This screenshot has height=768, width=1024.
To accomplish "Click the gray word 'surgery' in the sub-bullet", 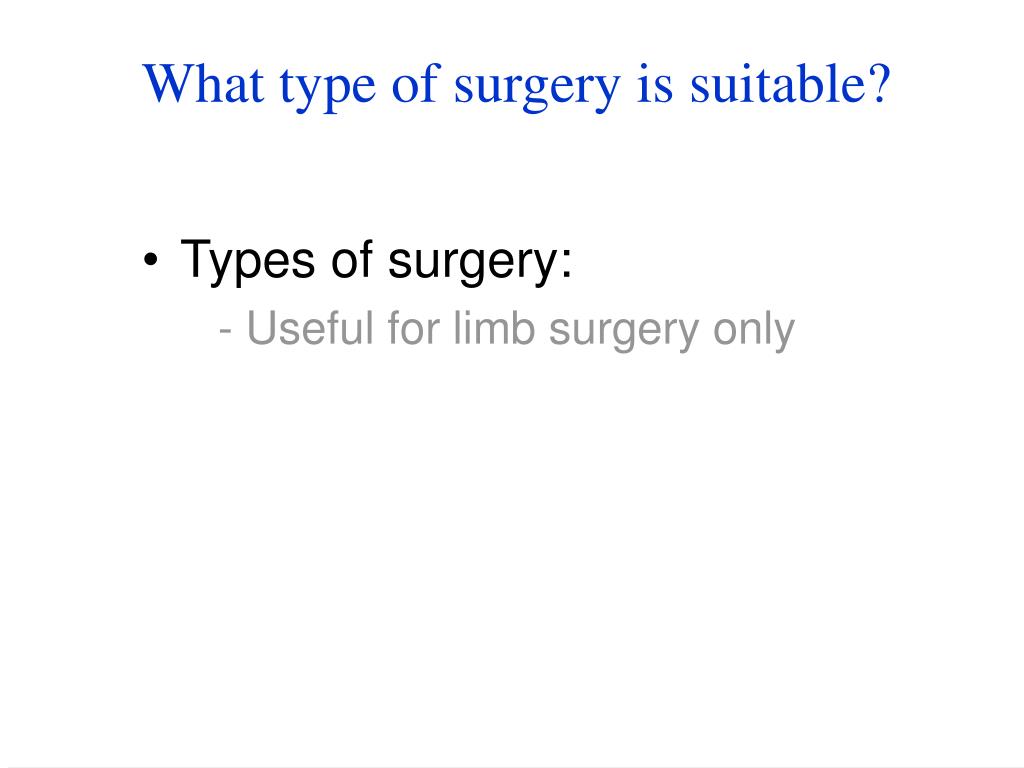I will [x=624, y=333].
